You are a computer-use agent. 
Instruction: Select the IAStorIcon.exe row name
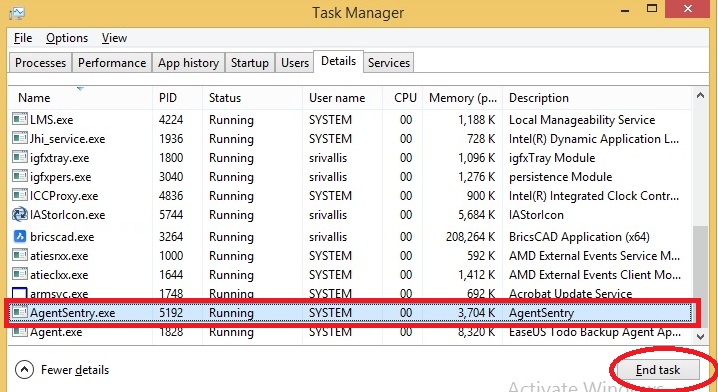pos(67,215)
